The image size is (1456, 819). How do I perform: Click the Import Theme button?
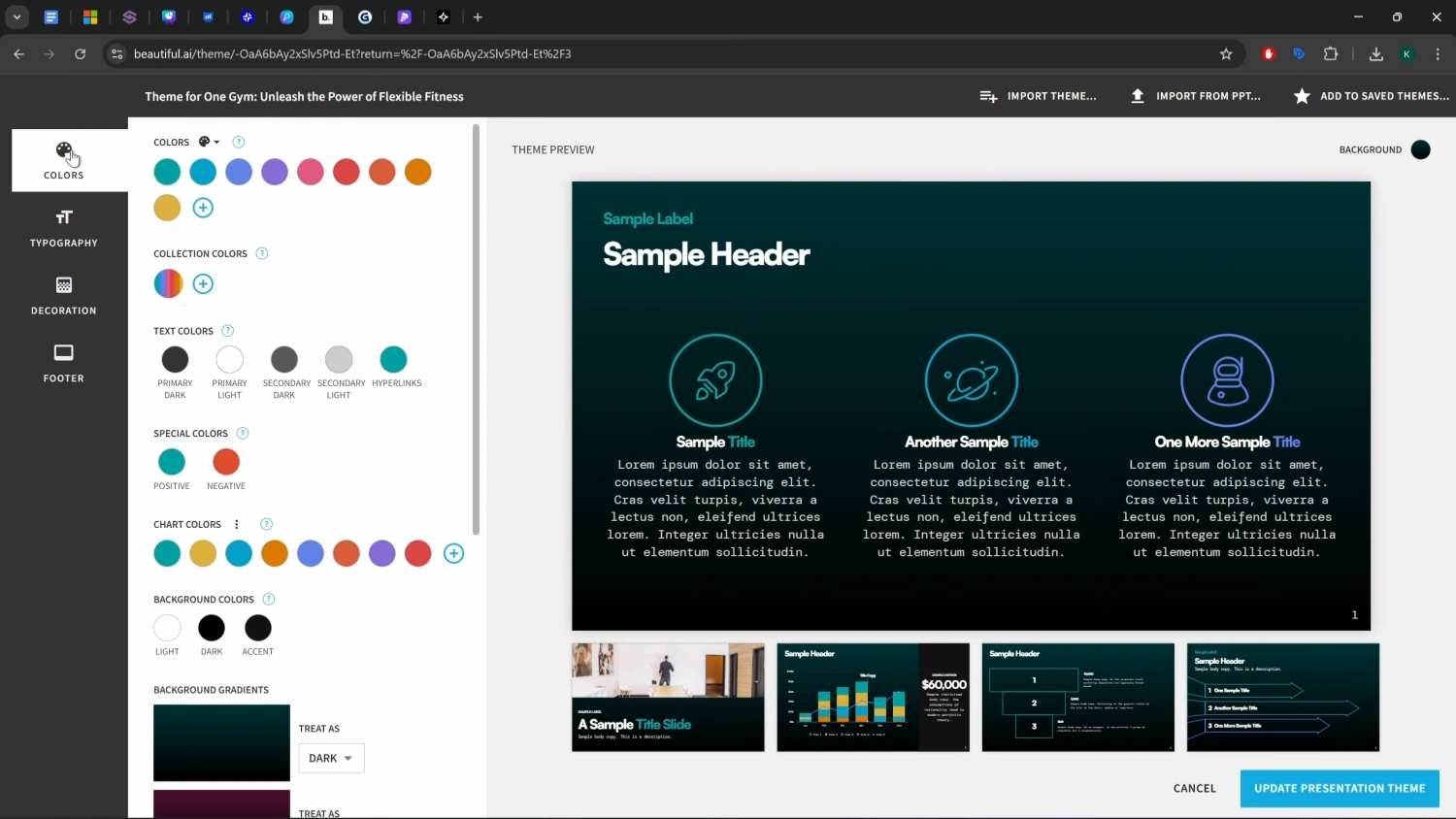tap(1038, 96)
